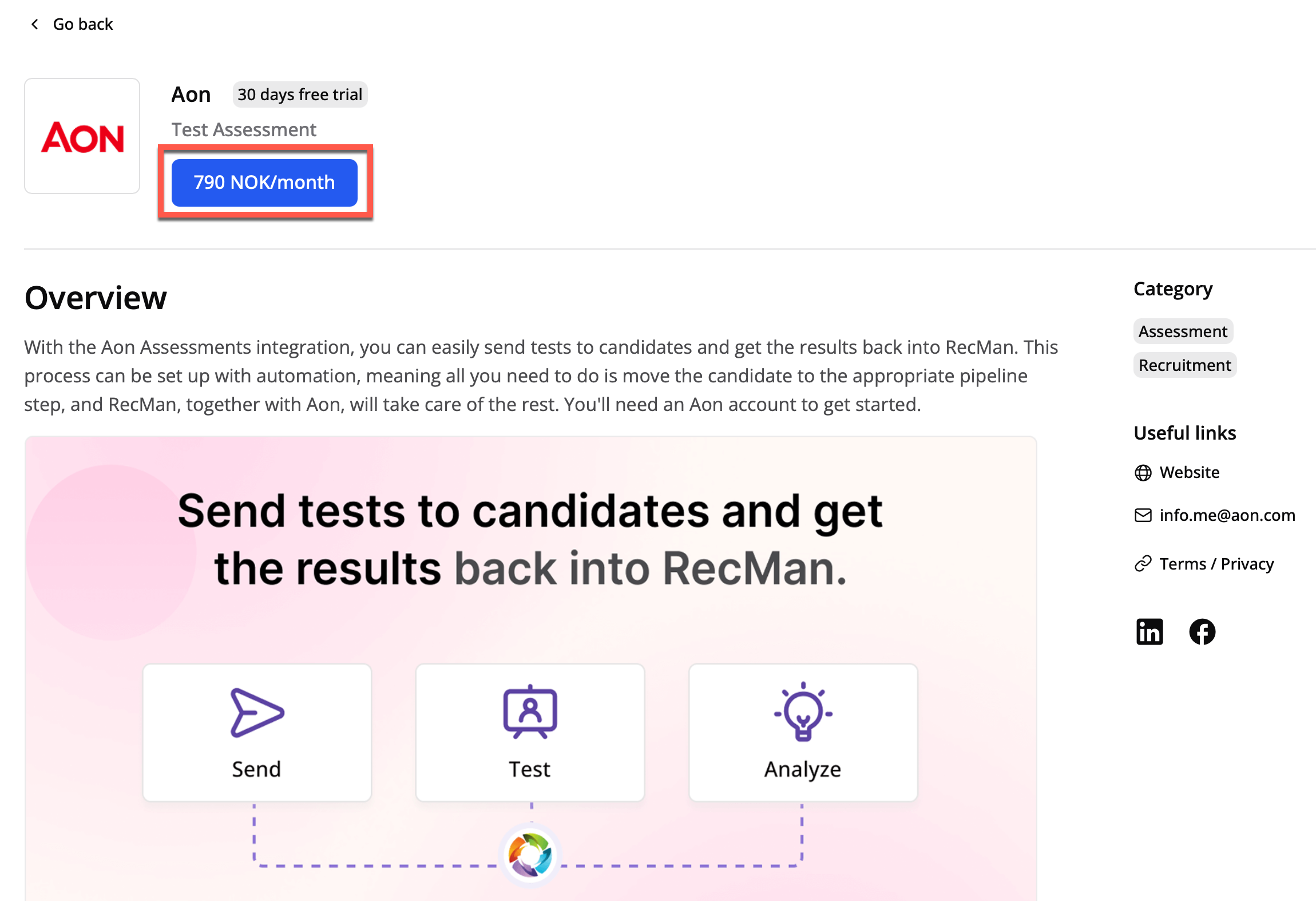The width and height of the screenshot is (1316, 901).
Task: Select the Recruitment category tag
Action: [1184, 365]
